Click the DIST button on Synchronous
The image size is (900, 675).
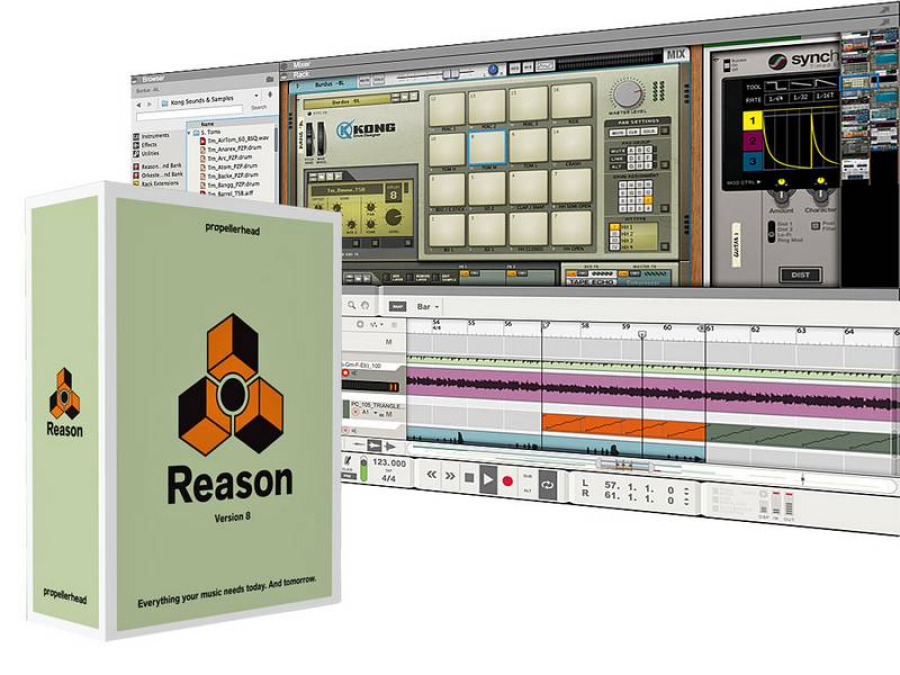(800, 275)
